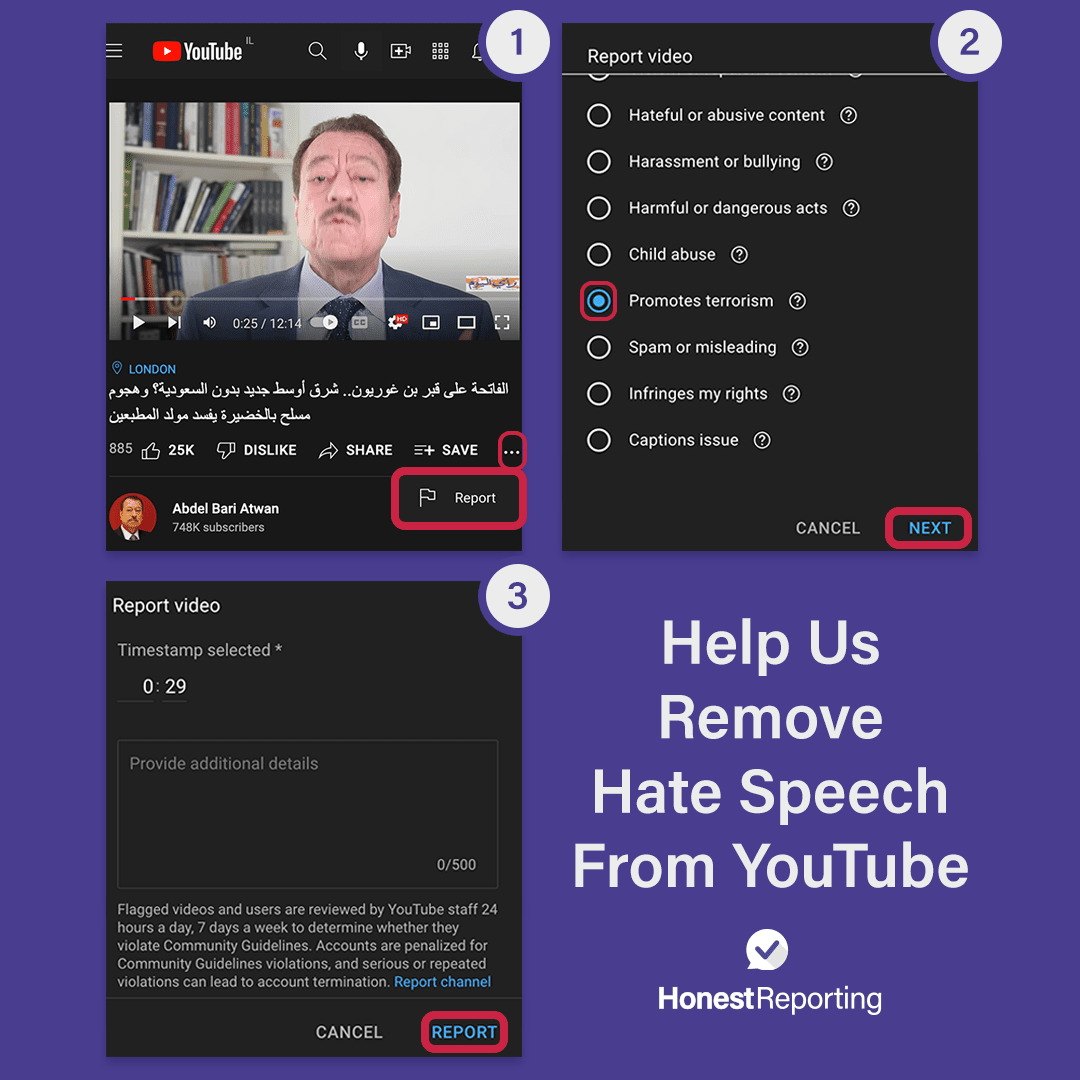Open help for Harassment or bullying
Image resolution: width=1080 pixels, height=1080 pixels.
pyautogui.click(x=824, y=162)
